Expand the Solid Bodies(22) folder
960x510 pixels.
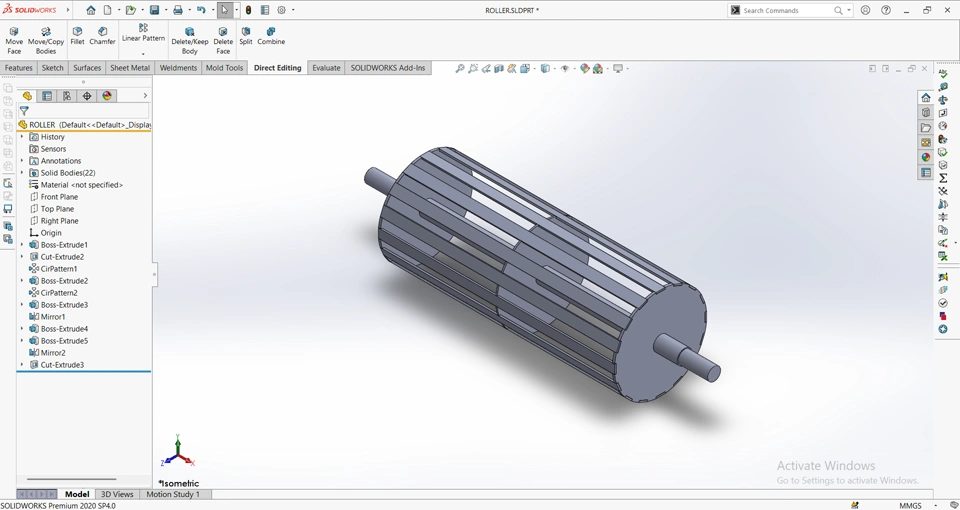[x=22, y=173]
